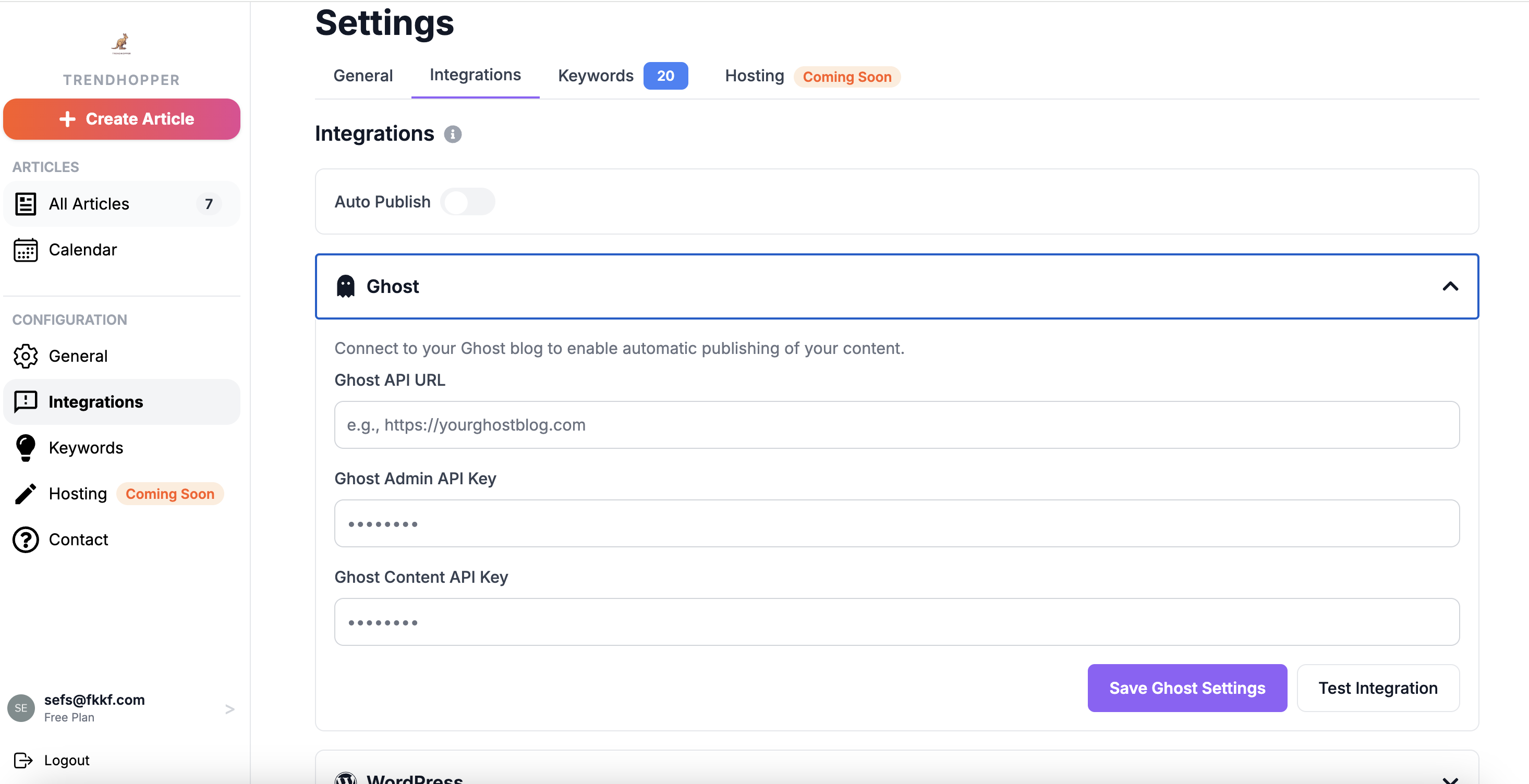Switch to the General tab
The height and width of the screenshot is (784, 1529).
pyautogui.click(x=363, y=76)
